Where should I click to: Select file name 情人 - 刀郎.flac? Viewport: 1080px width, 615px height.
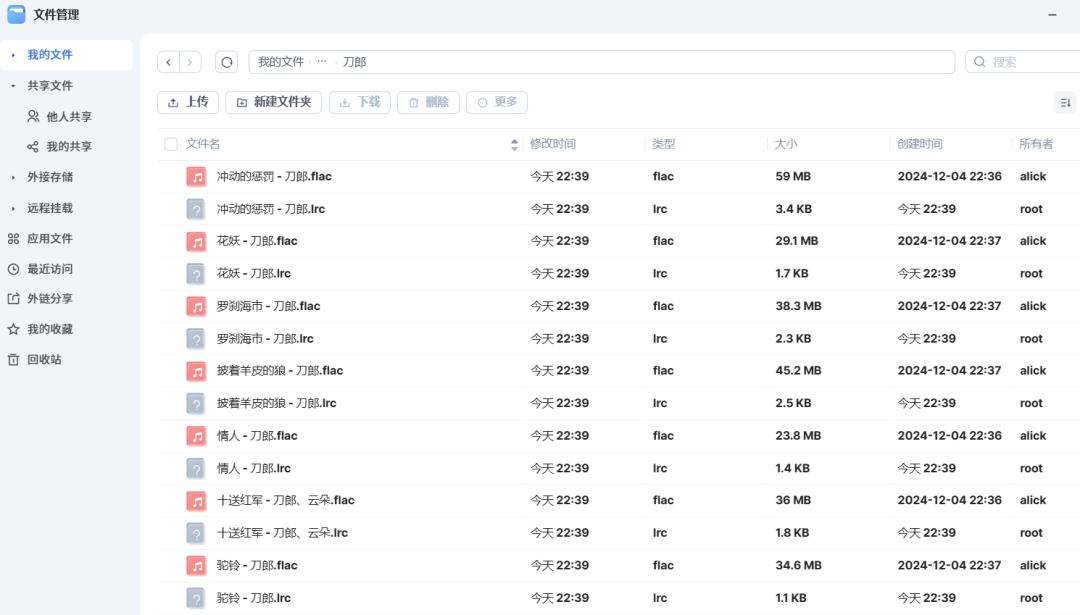pos(257,436)
